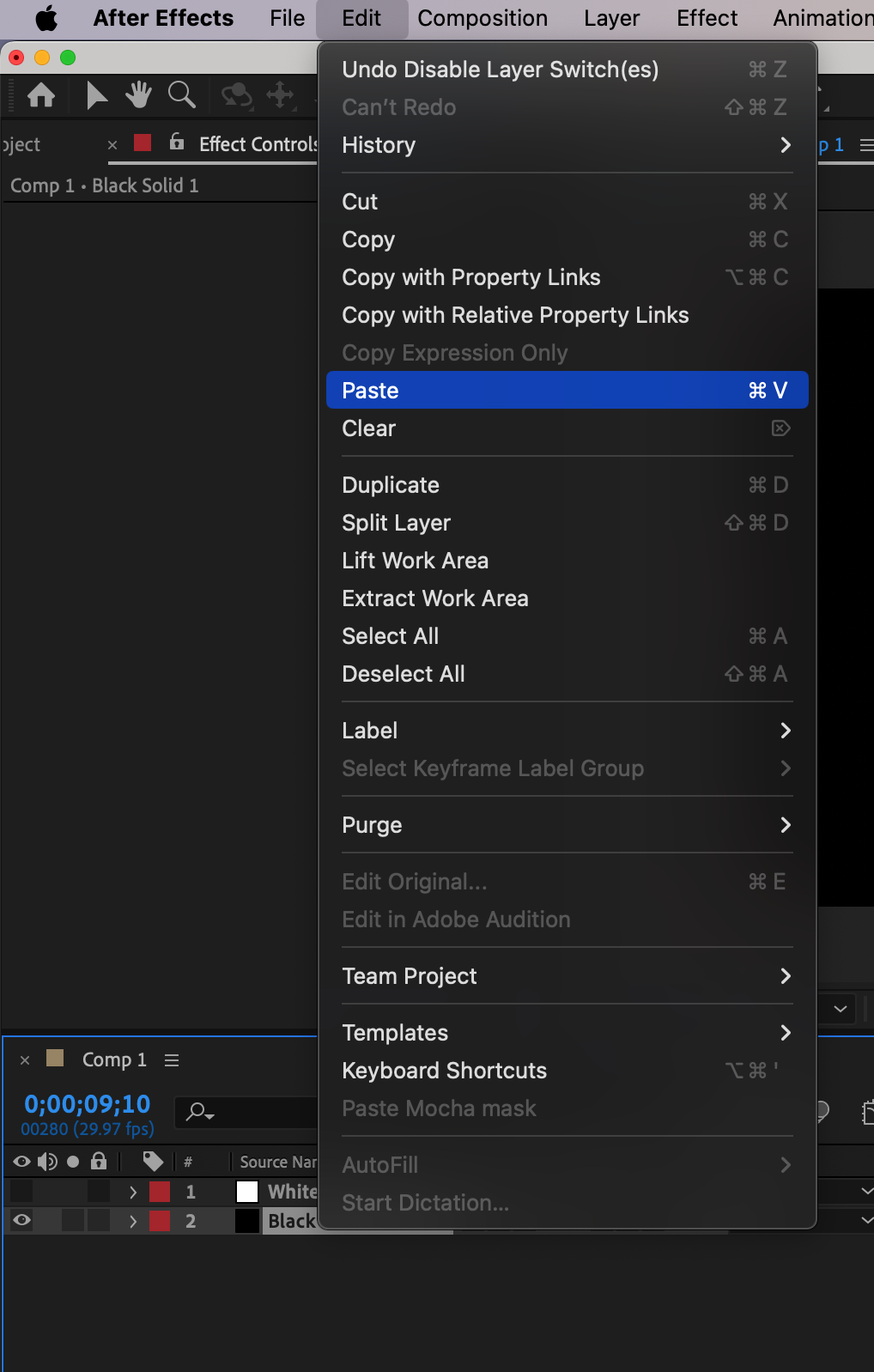The height and width of the screenshot is (1372, 874).
Task: Open the History submenu
Action: coord(567,145)
